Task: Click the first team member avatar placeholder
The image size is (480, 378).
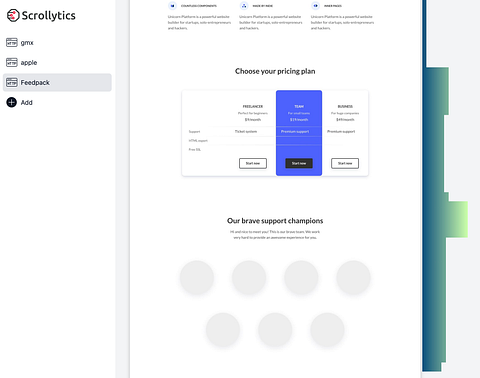Action: click(x=197, y=278)
